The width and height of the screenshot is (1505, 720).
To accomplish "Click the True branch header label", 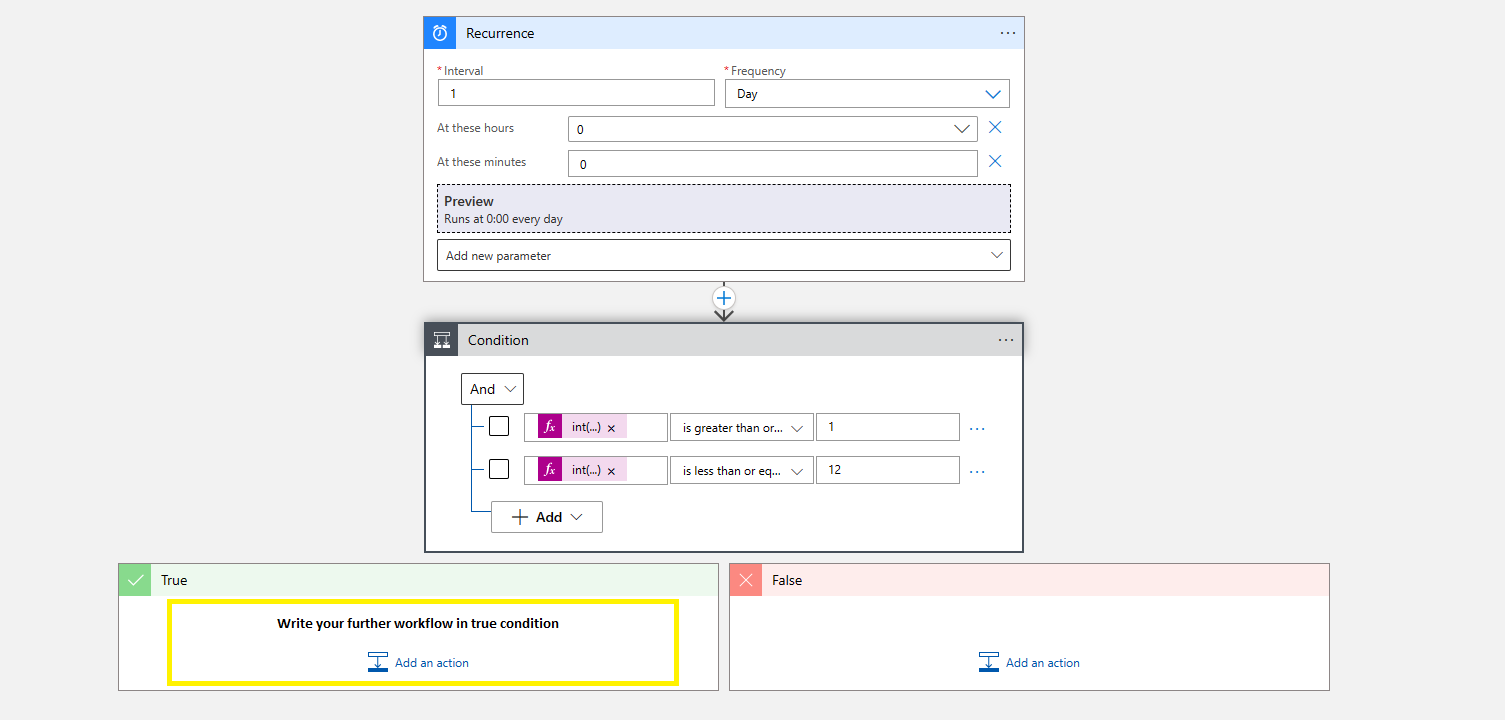I will 174,580.
